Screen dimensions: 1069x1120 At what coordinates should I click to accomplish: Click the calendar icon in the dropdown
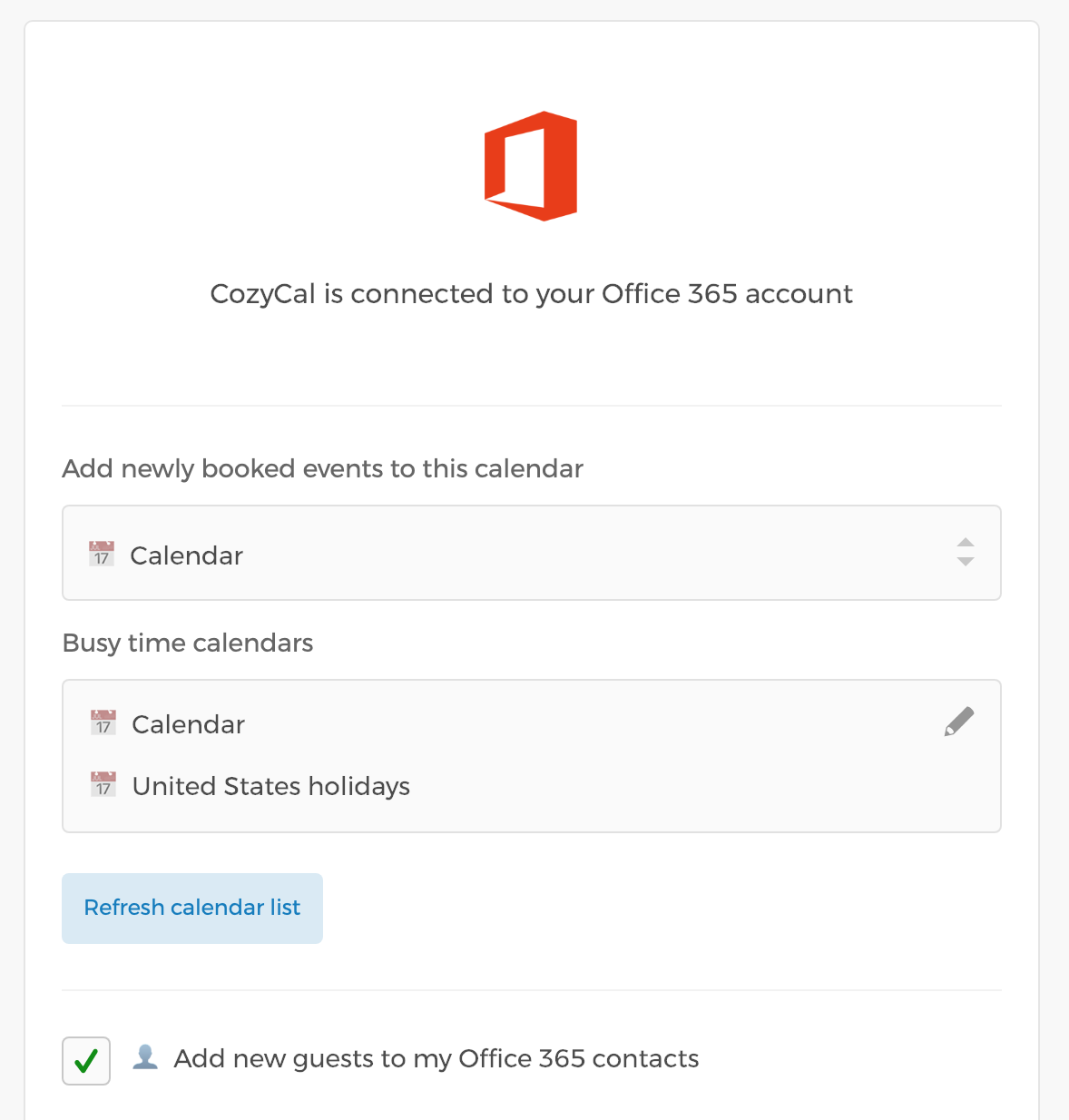[x=102, y=554]
